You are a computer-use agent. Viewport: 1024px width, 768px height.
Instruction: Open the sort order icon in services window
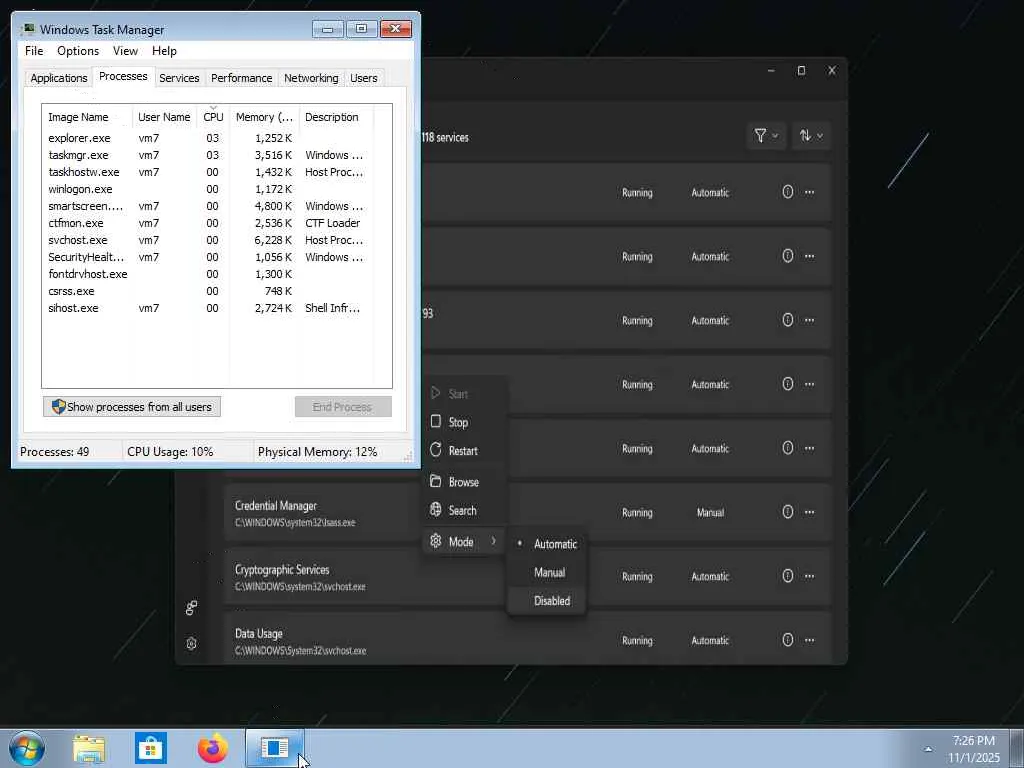click(x=811, y=136)
